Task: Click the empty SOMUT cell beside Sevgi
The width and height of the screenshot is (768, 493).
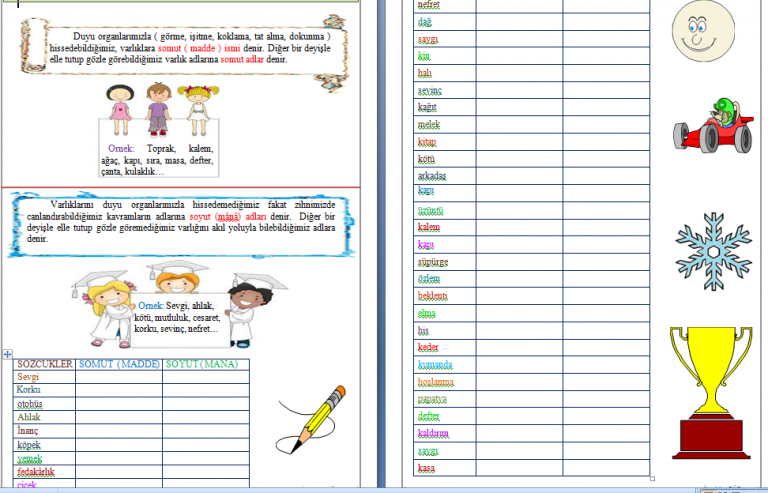Action: pyautogui.click(x=119, y=377)
